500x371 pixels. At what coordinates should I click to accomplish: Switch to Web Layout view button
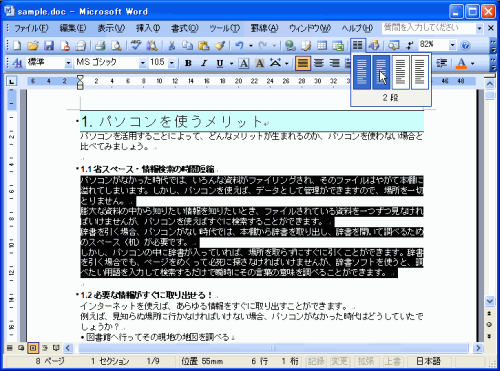(21, 348)
